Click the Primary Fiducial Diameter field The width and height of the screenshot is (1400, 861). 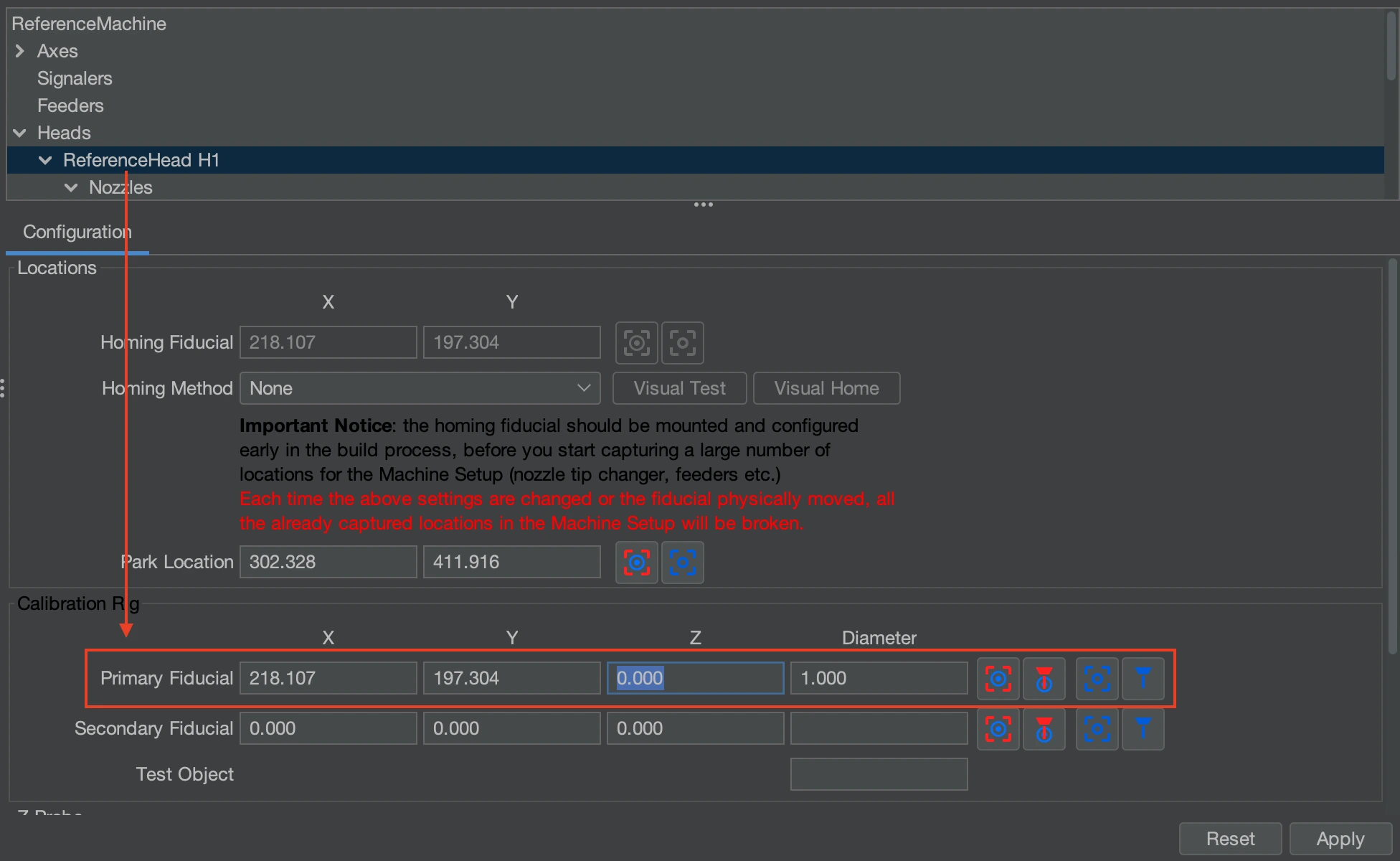point(879,678)
